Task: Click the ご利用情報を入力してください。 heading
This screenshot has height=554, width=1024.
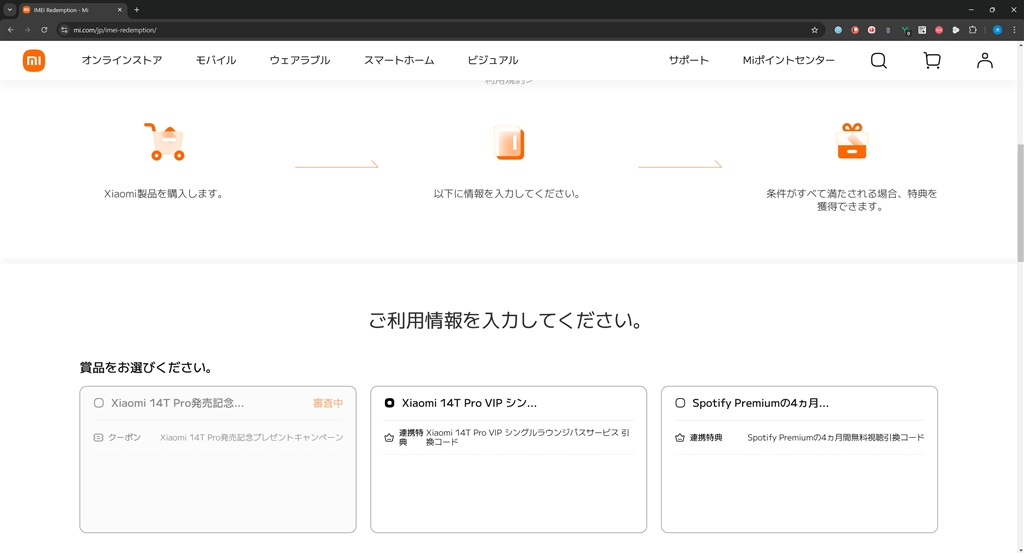Action: click(507, 320)
